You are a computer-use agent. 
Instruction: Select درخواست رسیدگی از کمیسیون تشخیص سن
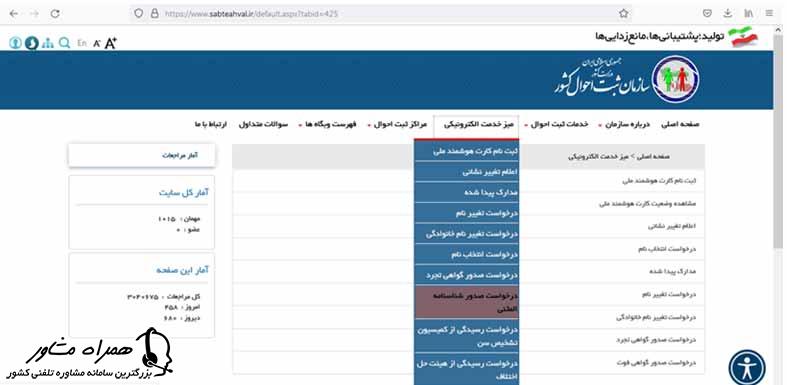[467, 335]
